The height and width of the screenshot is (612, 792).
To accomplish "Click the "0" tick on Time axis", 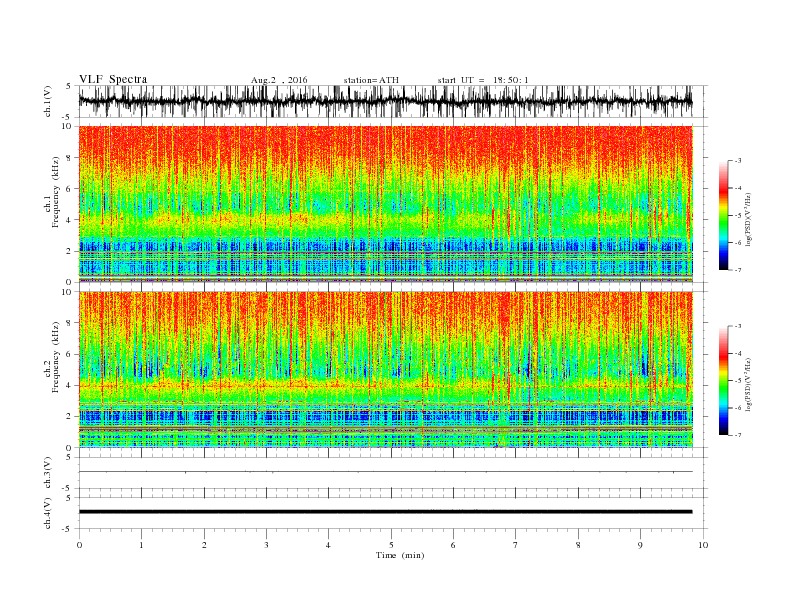I will click(79, 545).
